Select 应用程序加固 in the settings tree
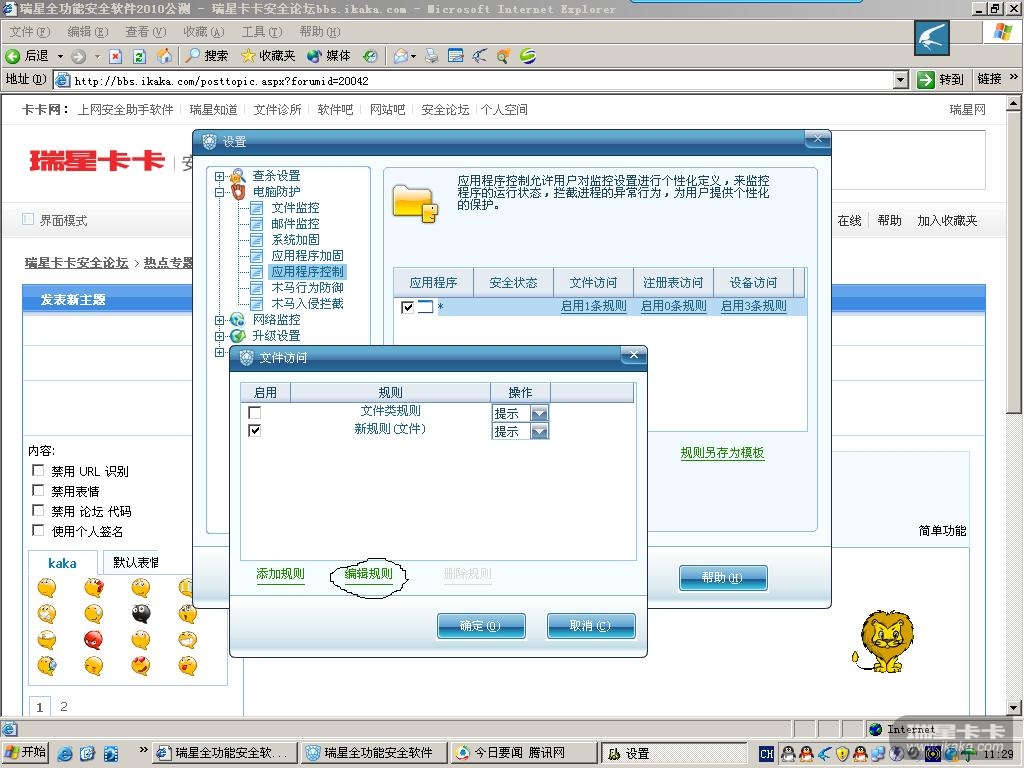Viewport: 1024px width, 768px height. tap(307, 255)
